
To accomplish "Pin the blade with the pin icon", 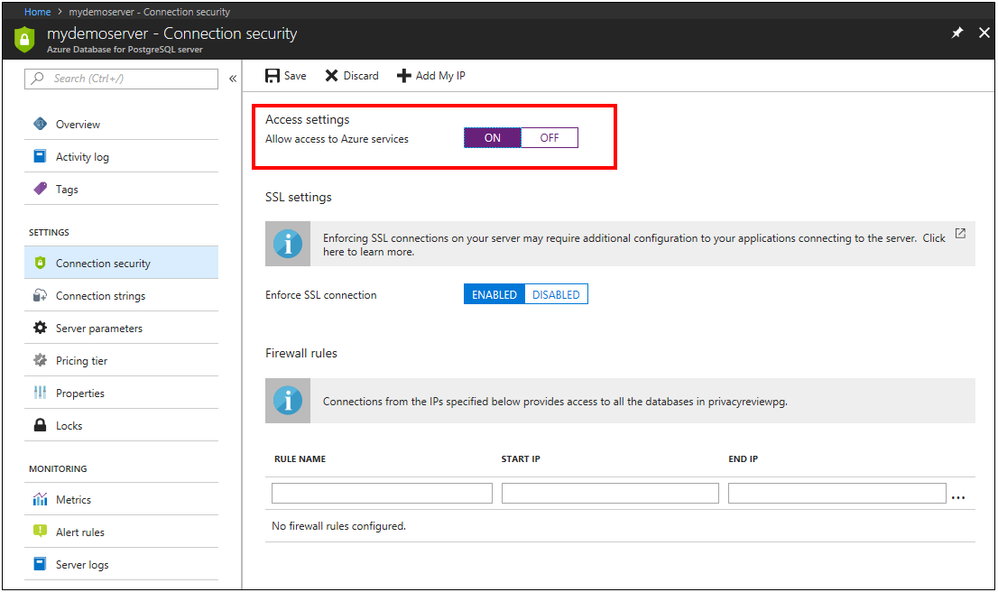I will tap(957, 32).
